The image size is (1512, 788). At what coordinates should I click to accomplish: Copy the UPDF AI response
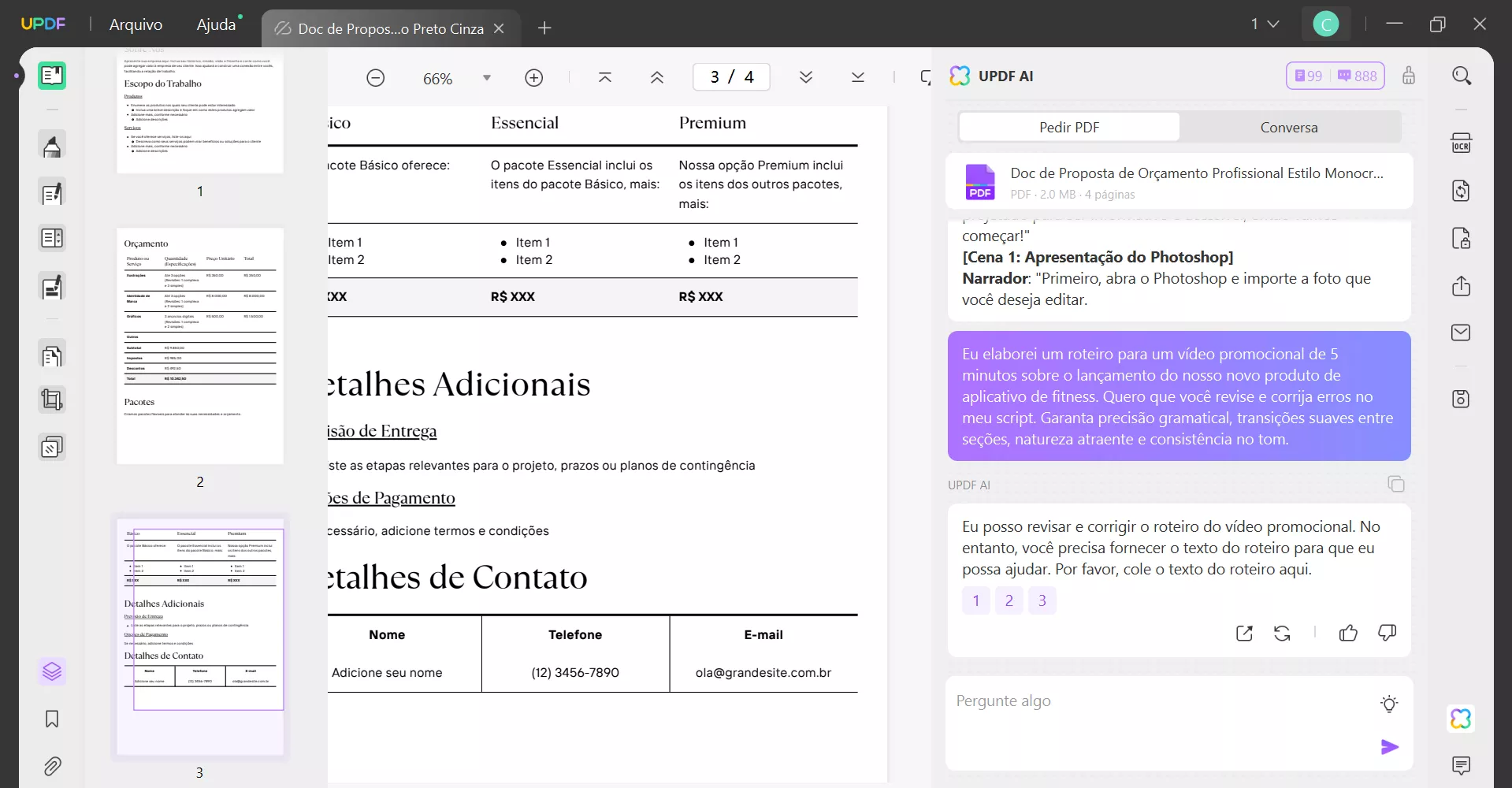point(1396,483)
